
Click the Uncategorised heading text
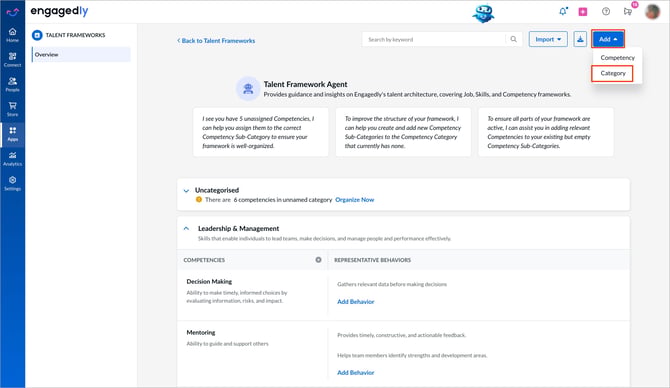pyautogui.click(x=217, y=190)
